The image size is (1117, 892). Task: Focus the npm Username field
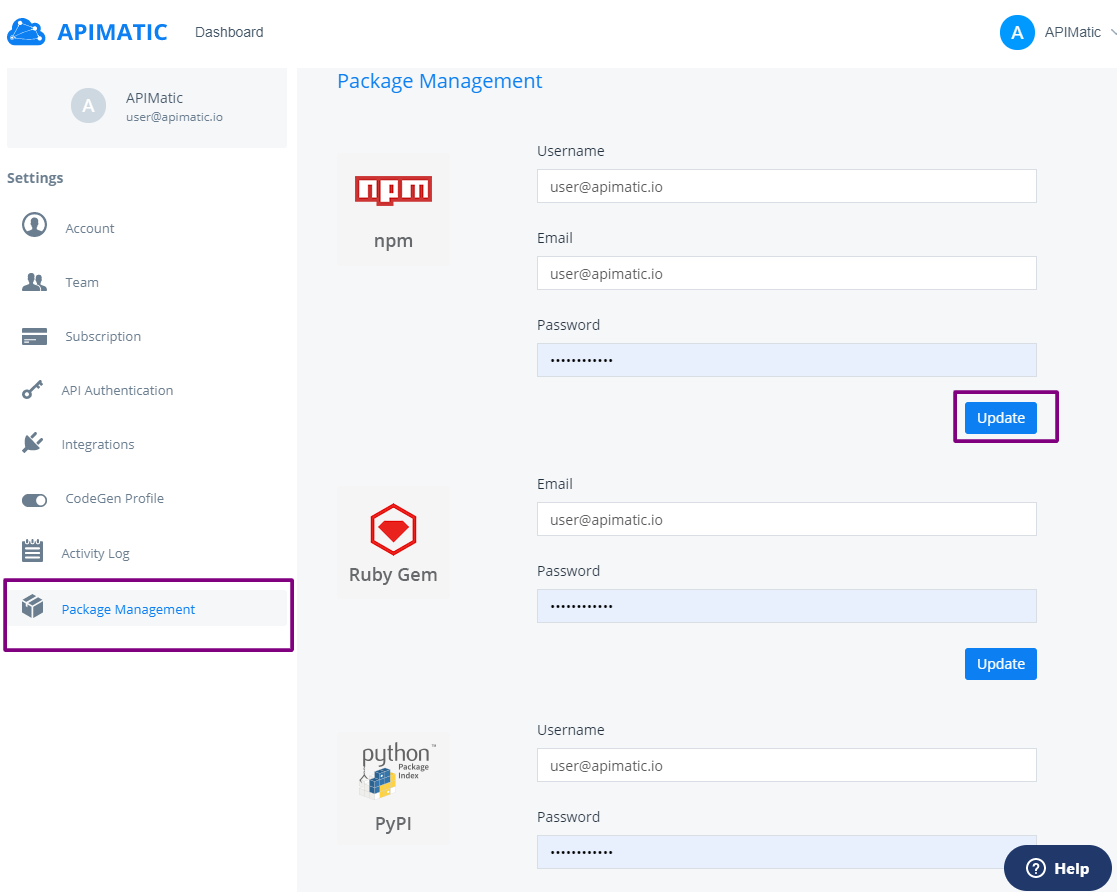point(786,186)
